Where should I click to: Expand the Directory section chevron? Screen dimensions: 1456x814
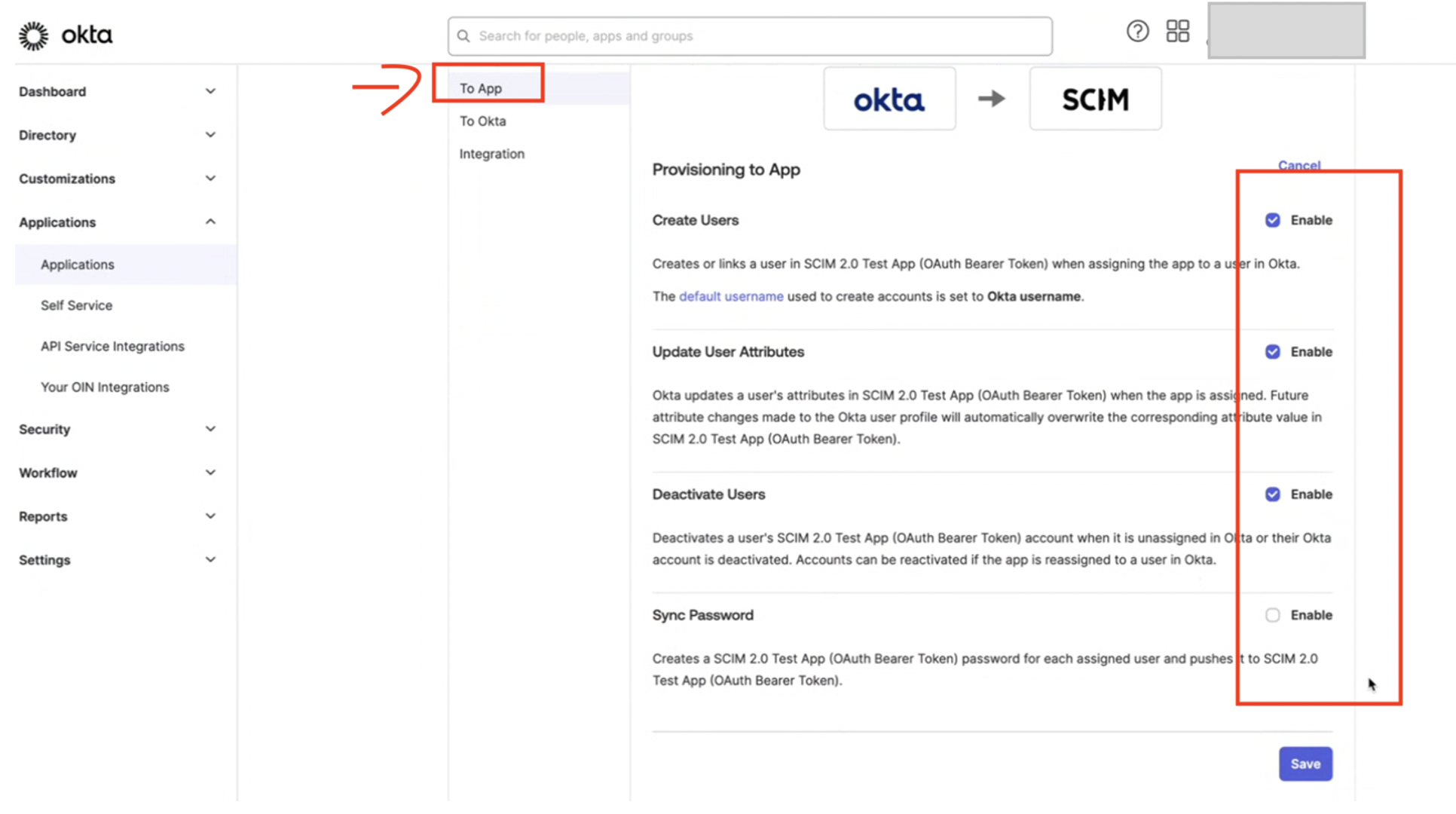pos(210,135)
